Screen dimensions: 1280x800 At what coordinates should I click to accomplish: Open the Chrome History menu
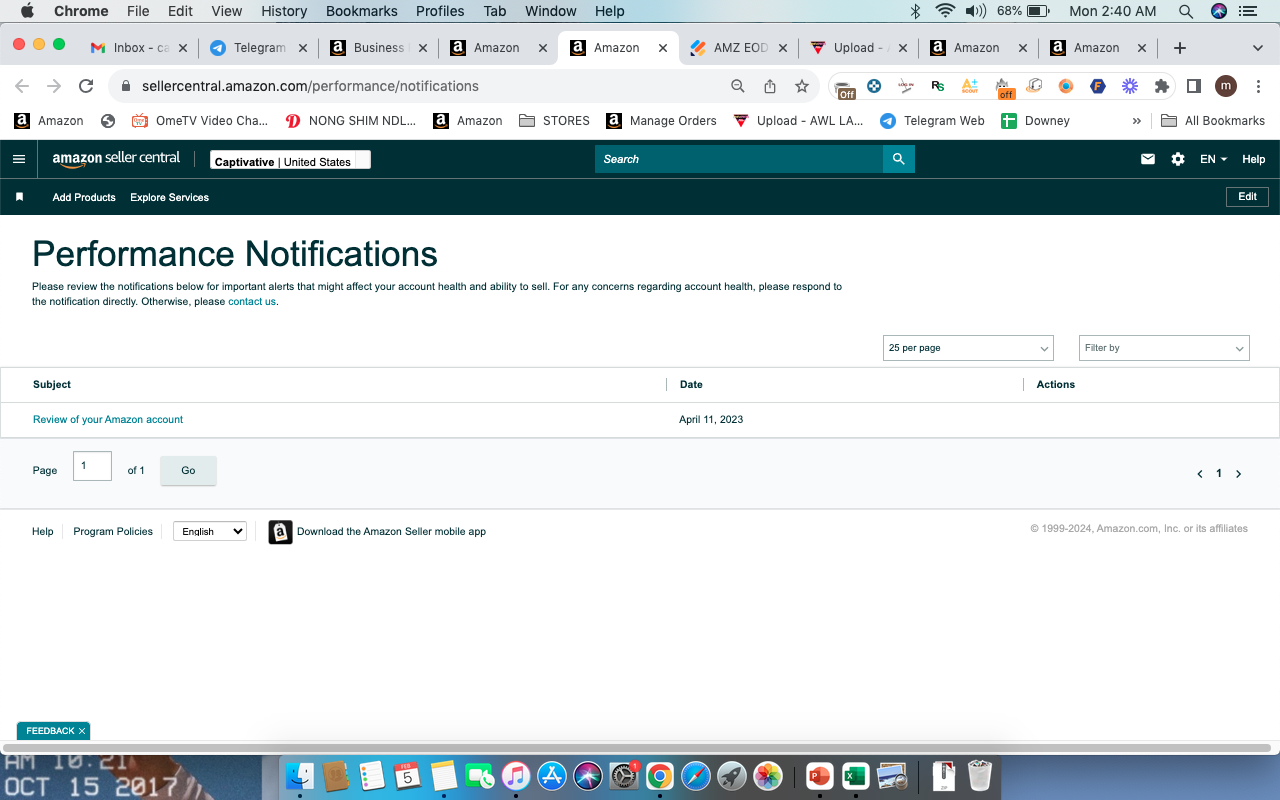click(x=284, y=11)
